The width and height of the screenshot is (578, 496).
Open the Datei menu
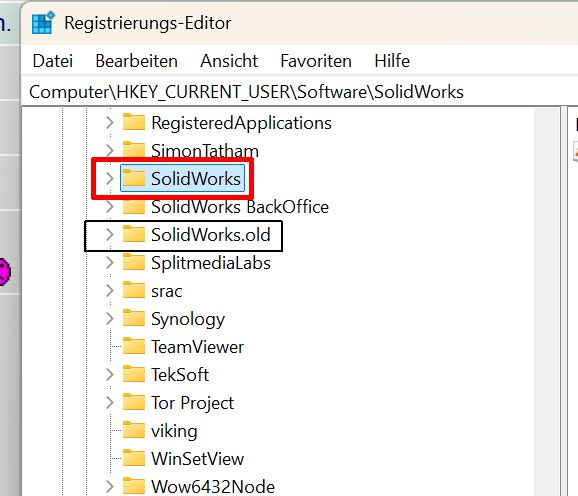pos(53,61)
